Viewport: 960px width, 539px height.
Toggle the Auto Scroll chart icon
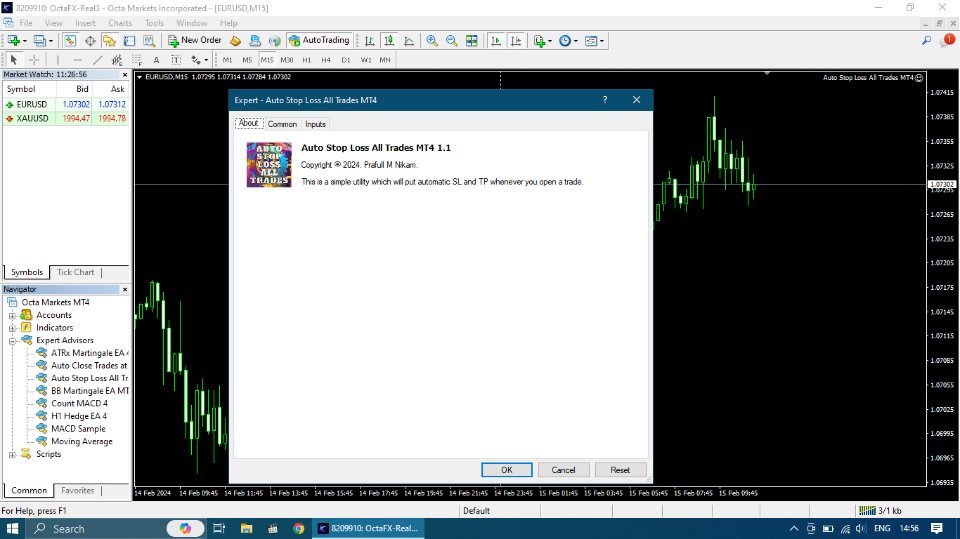click(496, 40)
